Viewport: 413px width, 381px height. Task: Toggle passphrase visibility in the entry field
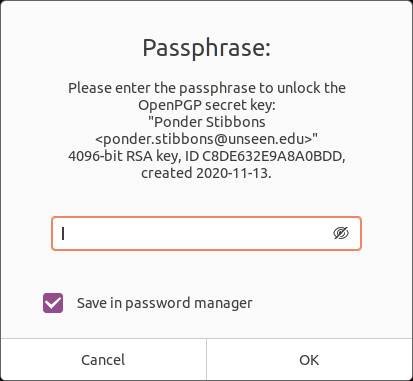[x=341, y=233]
